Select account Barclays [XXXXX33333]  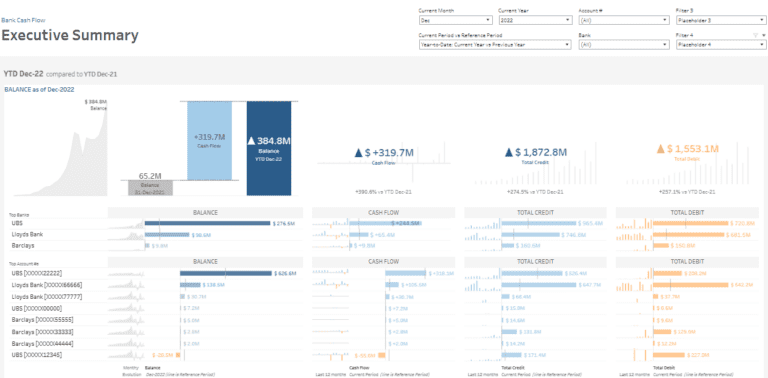tap(44, 332)
